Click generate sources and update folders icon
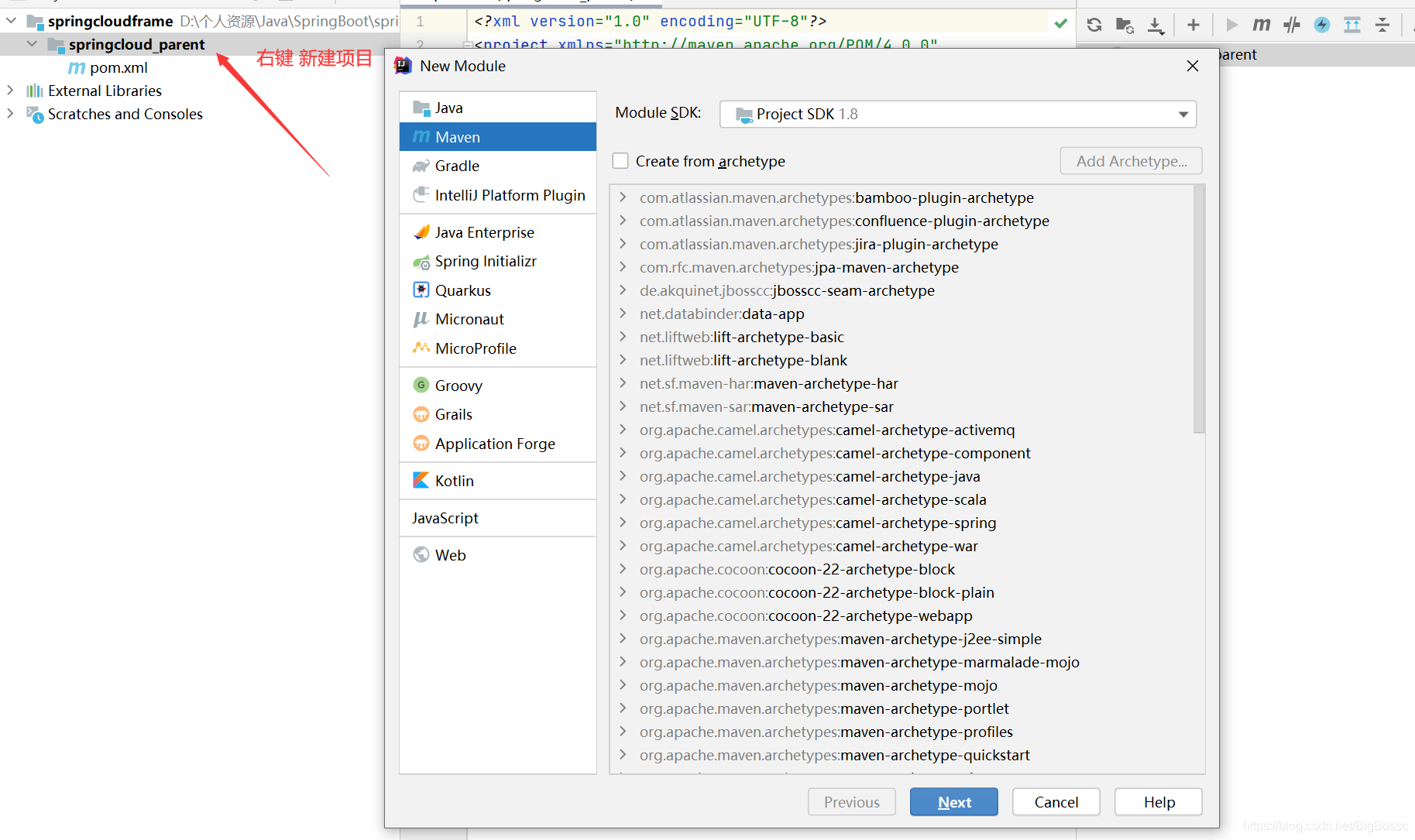1415x840 pixels. tap(1125, 25)
